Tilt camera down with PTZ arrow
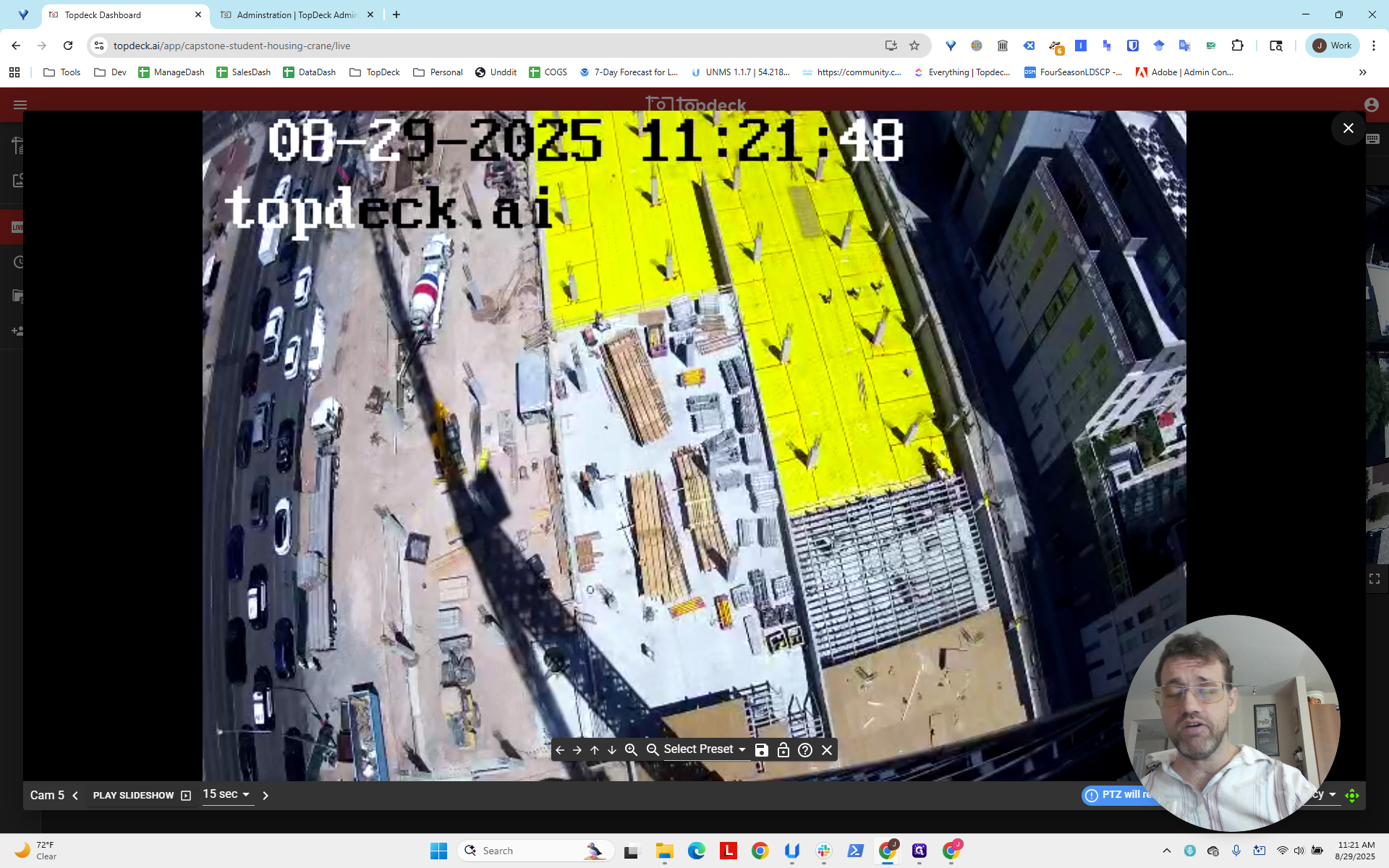This screenshot has height=868, width=1389. click(612, 750)
